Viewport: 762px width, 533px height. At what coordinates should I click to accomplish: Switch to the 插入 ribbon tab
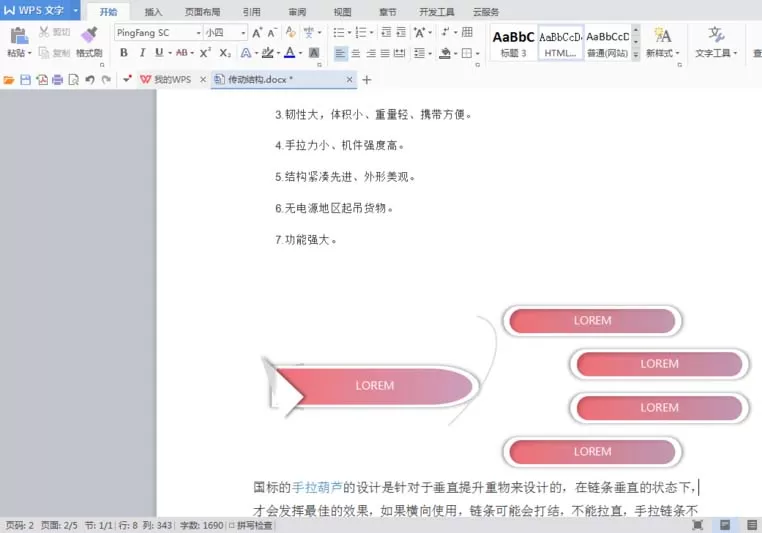[x=153, y=12]
